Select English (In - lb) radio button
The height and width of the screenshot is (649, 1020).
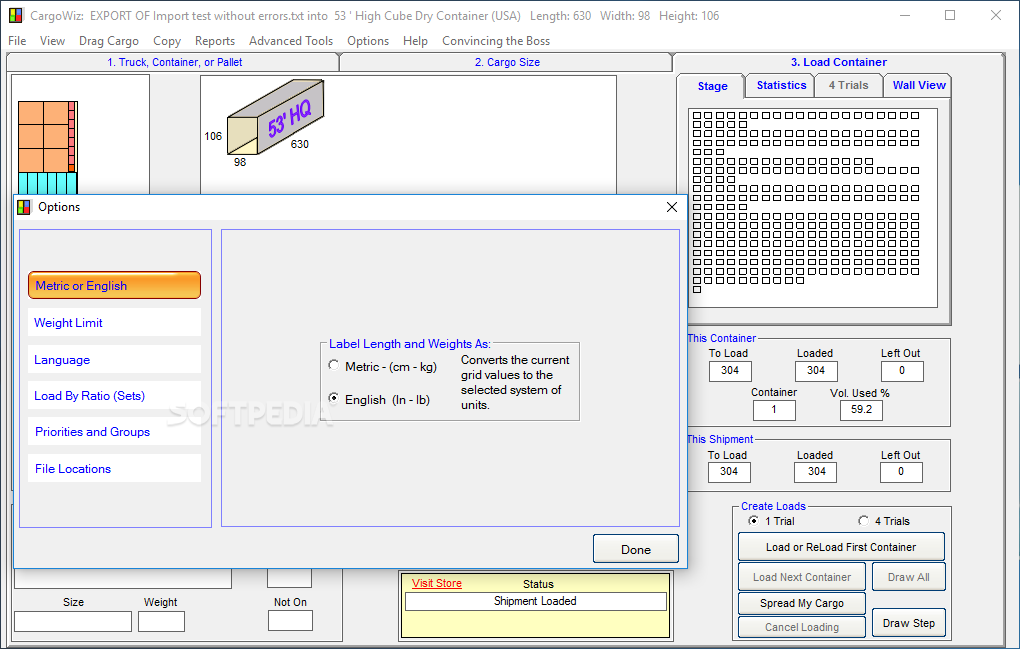point(334,398)
